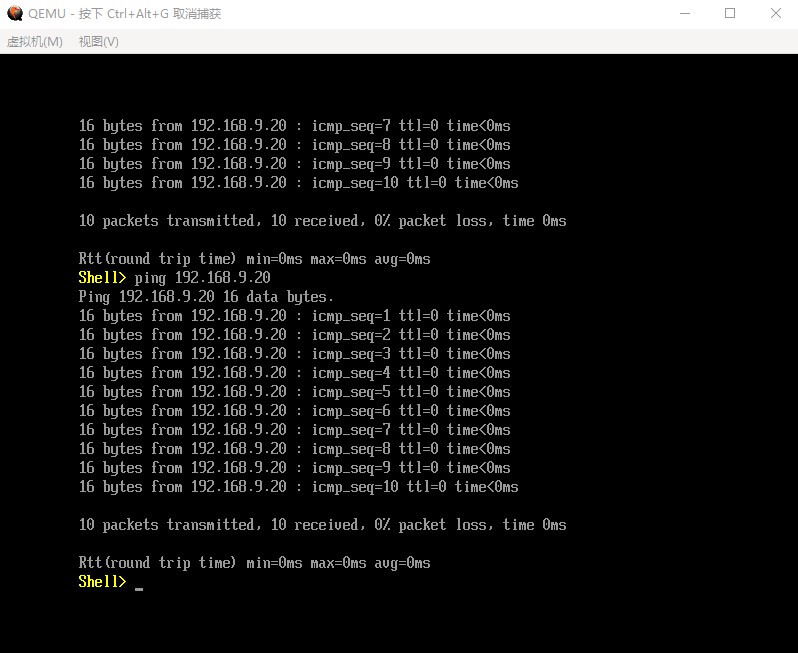Close the QEMU window

[775, 14]
